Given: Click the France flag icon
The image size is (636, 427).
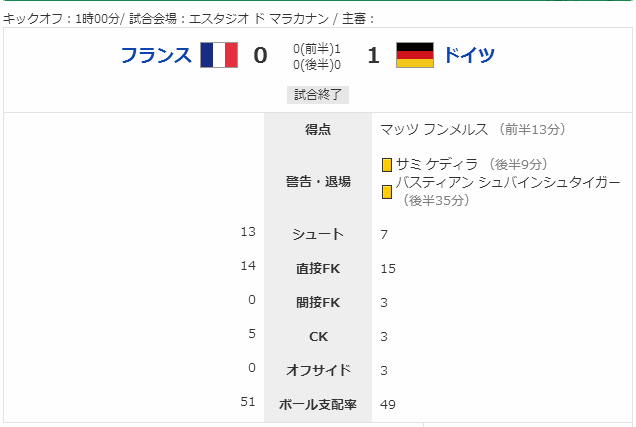Looking at the screenshot, I should [219, 55].
